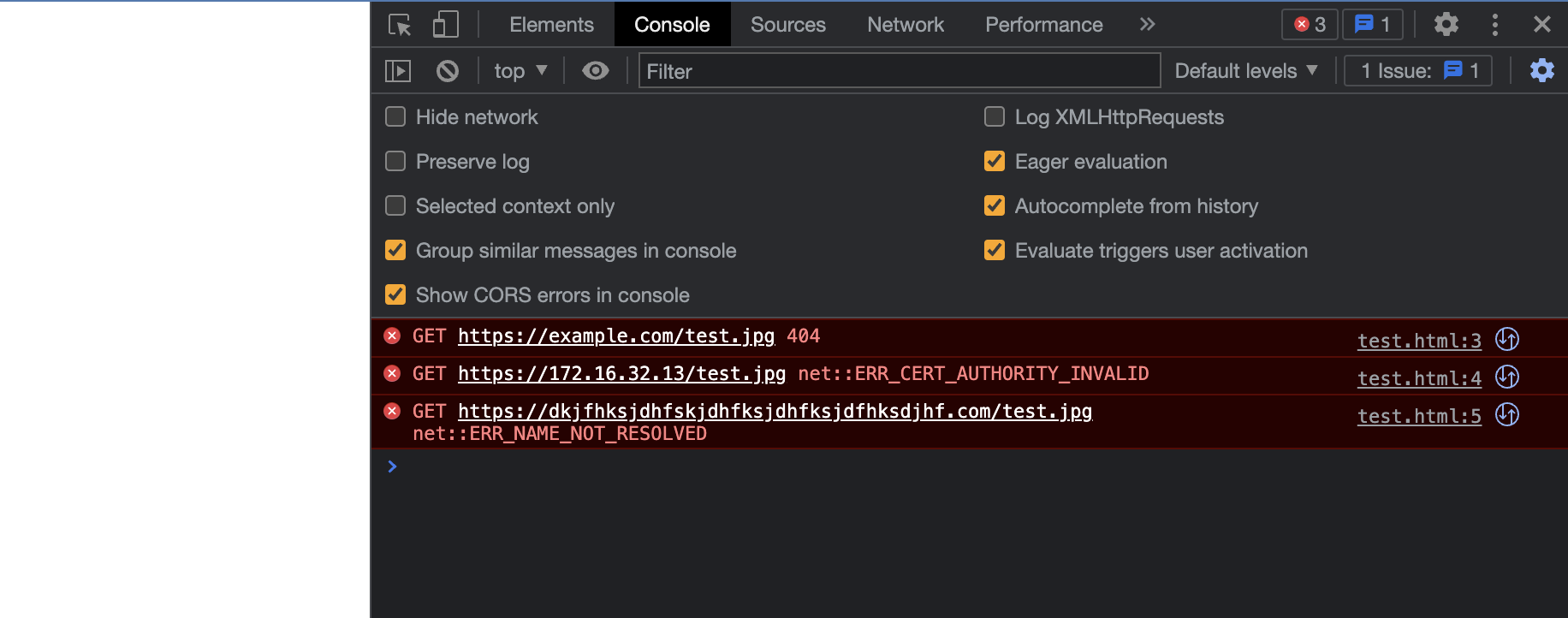
Task: Open network request icon beside test.html:3
Action: [x=1506, y=340]
